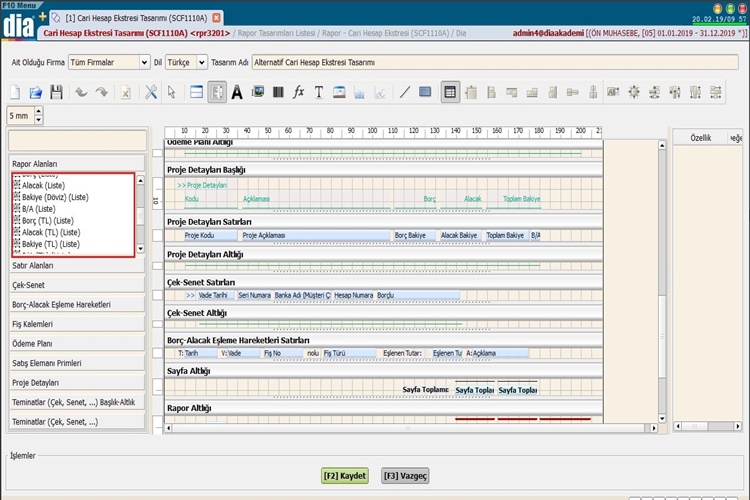Switch to the Cari Hesap Ekstresi Tasarımı tab

pos(136,18)
